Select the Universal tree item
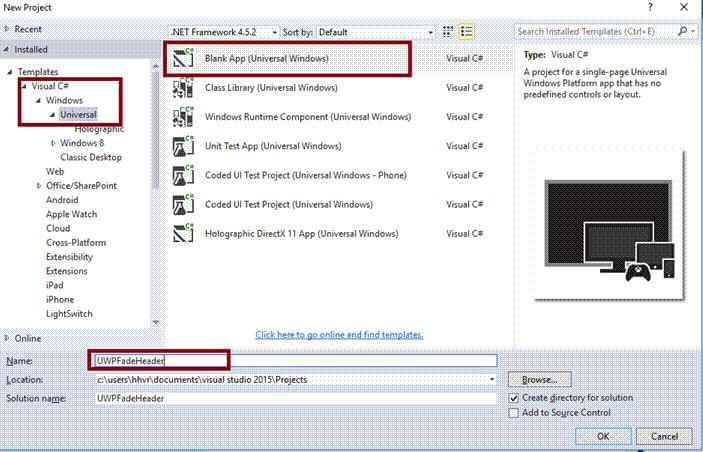This screenshot has width=703, height=452. [78, 114]
